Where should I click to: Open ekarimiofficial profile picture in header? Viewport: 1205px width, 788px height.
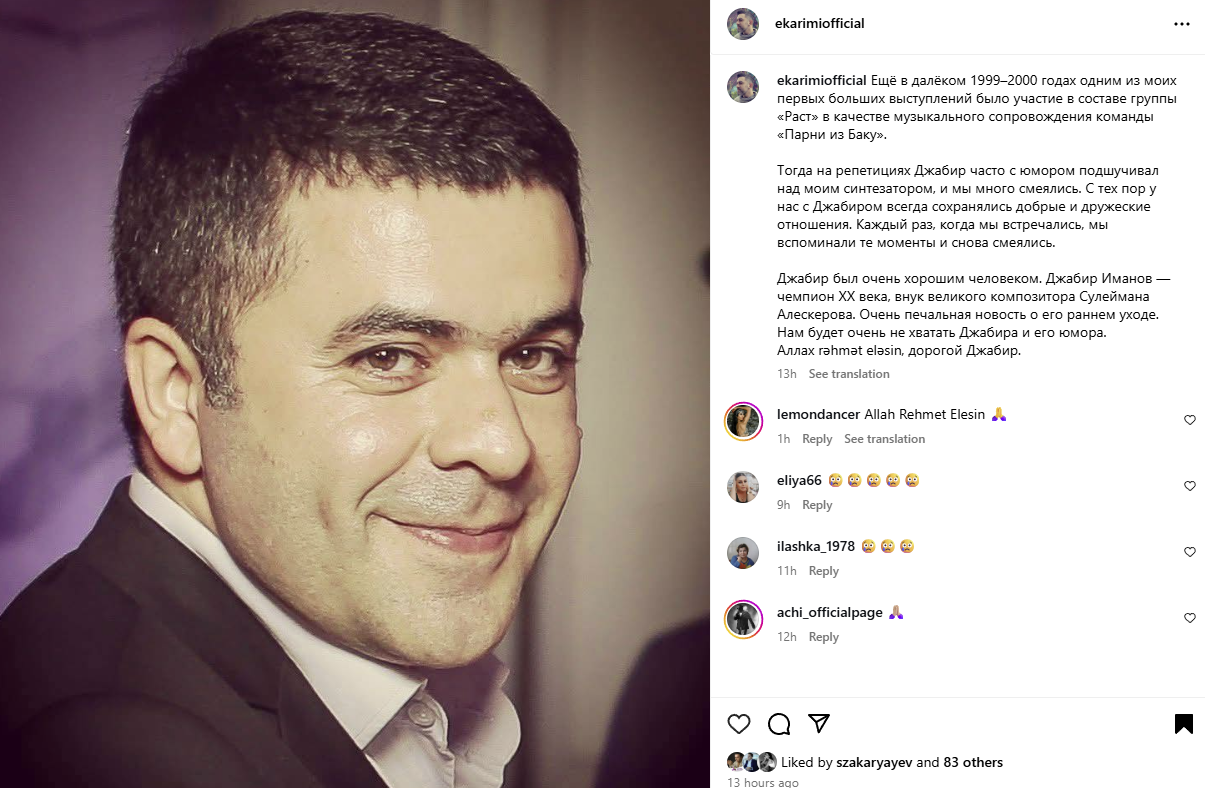tap(743, 24)
